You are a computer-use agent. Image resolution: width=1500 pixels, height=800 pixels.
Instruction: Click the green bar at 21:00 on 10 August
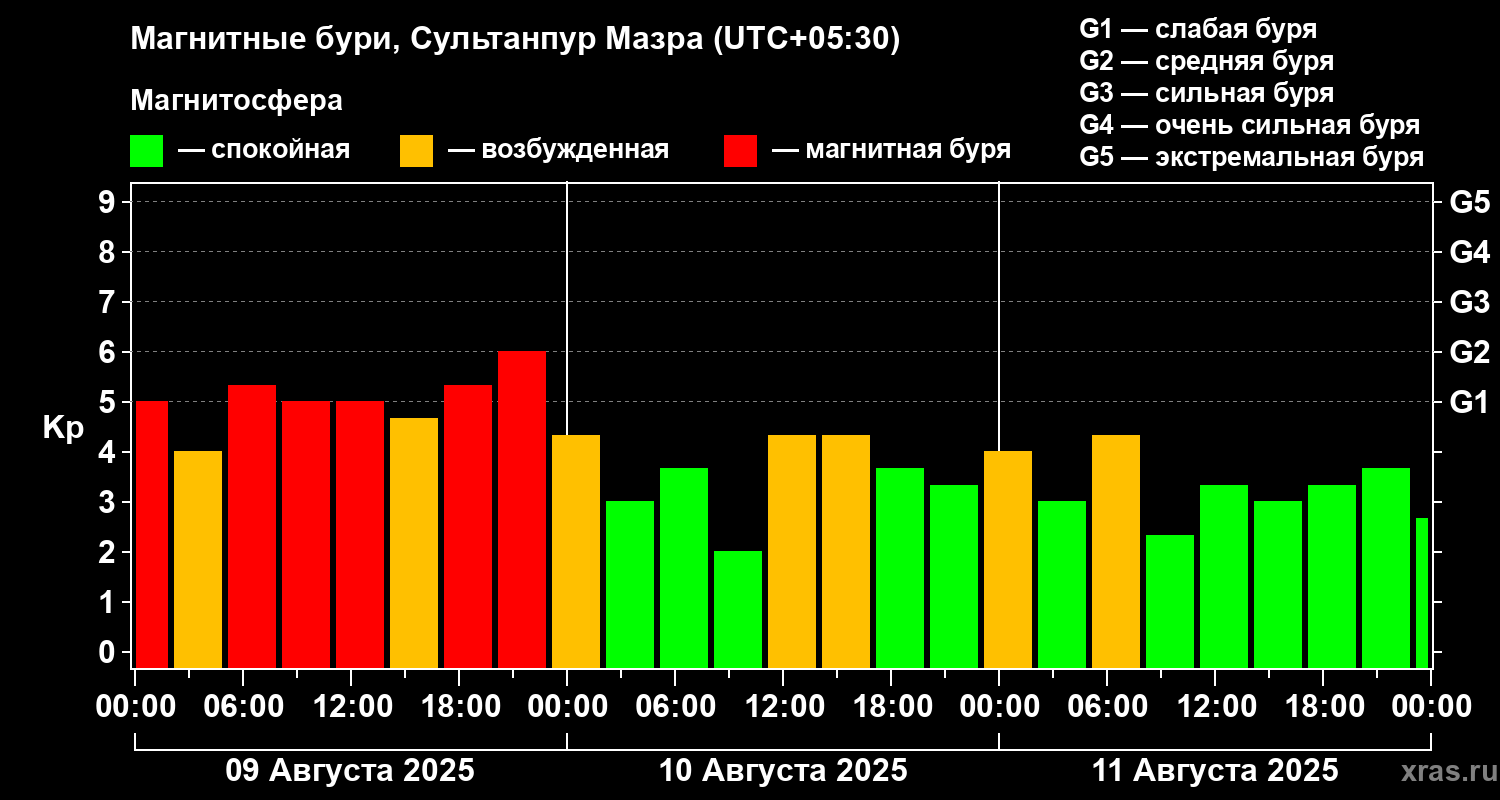(x=954, y=577)
